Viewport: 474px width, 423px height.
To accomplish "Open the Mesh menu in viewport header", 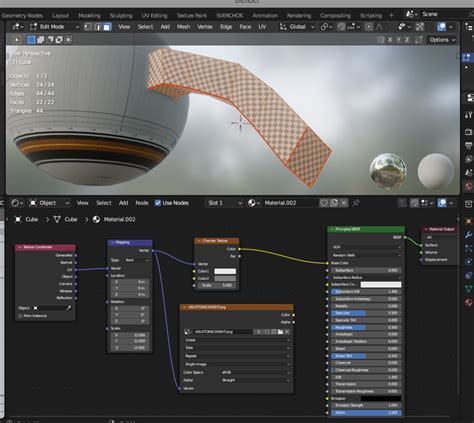I will pos(183,27).
